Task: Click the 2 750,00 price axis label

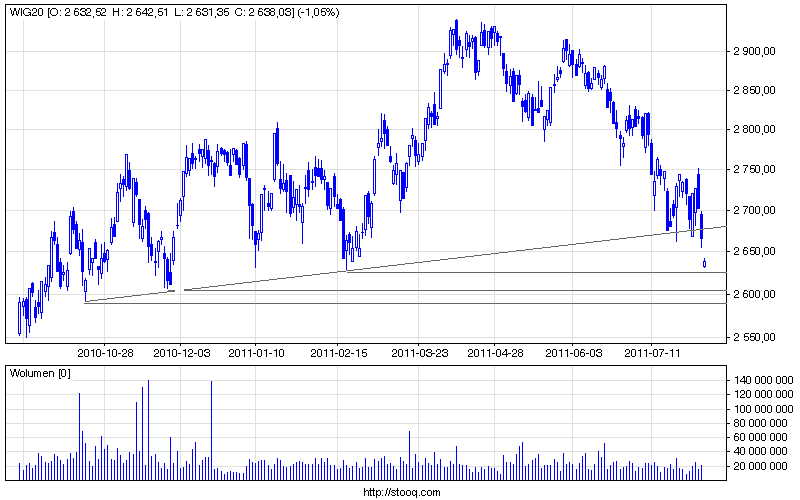Action: tap(755, 169)
